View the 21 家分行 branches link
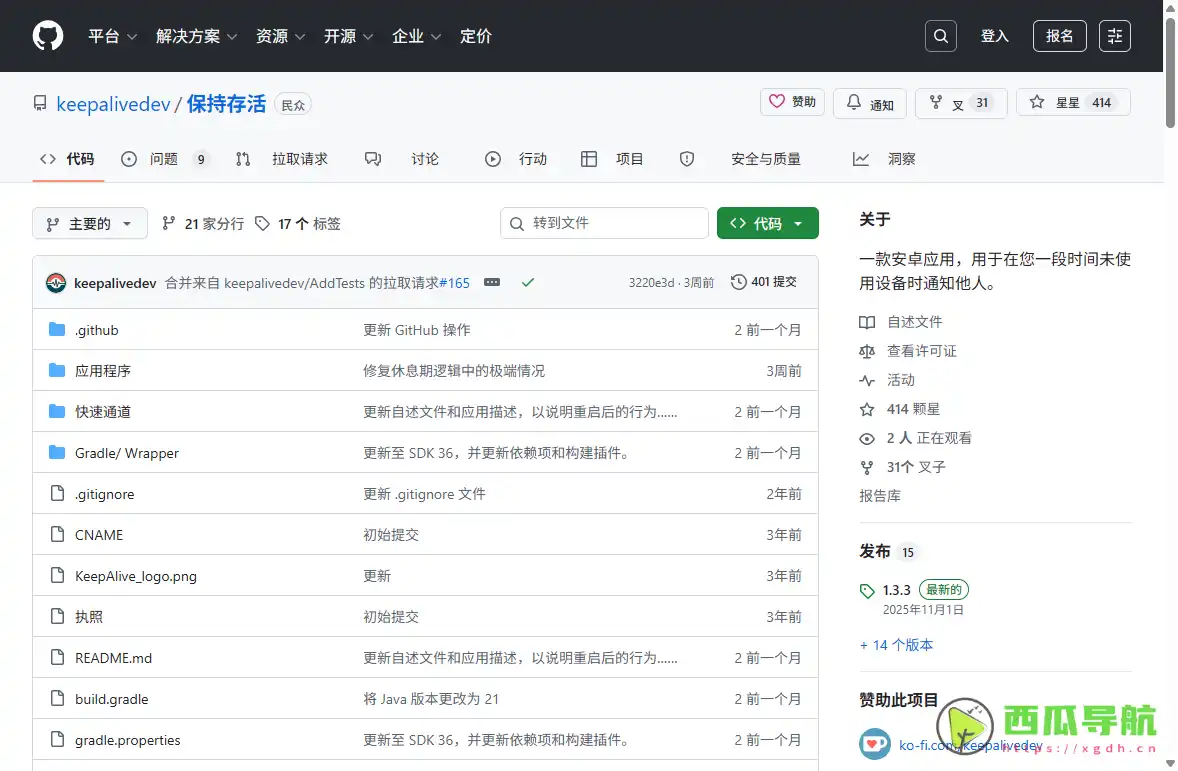 (203, 223)
